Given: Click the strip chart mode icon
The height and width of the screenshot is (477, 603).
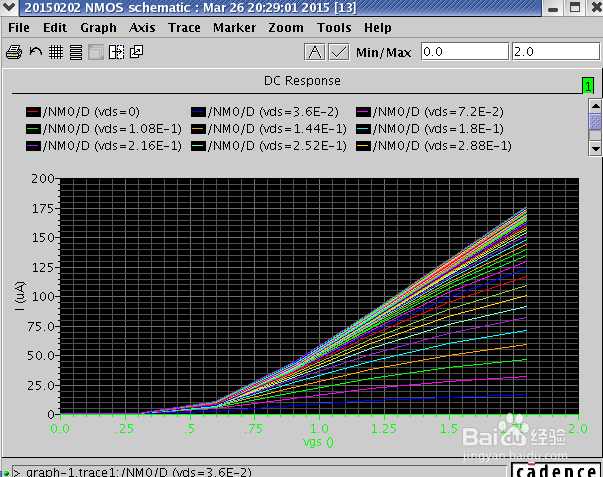Looking at the screenshot, I should tap(76, 52).
